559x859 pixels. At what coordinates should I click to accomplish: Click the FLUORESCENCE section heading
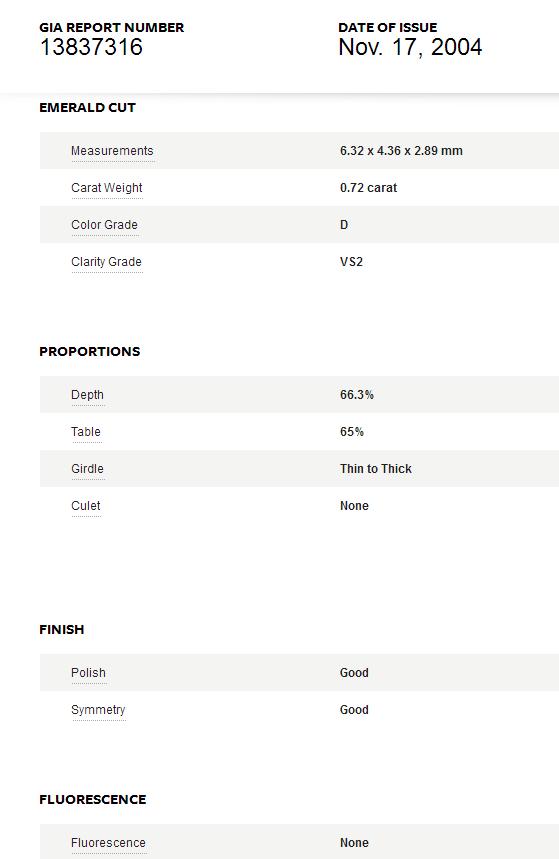tap(93, 799)
